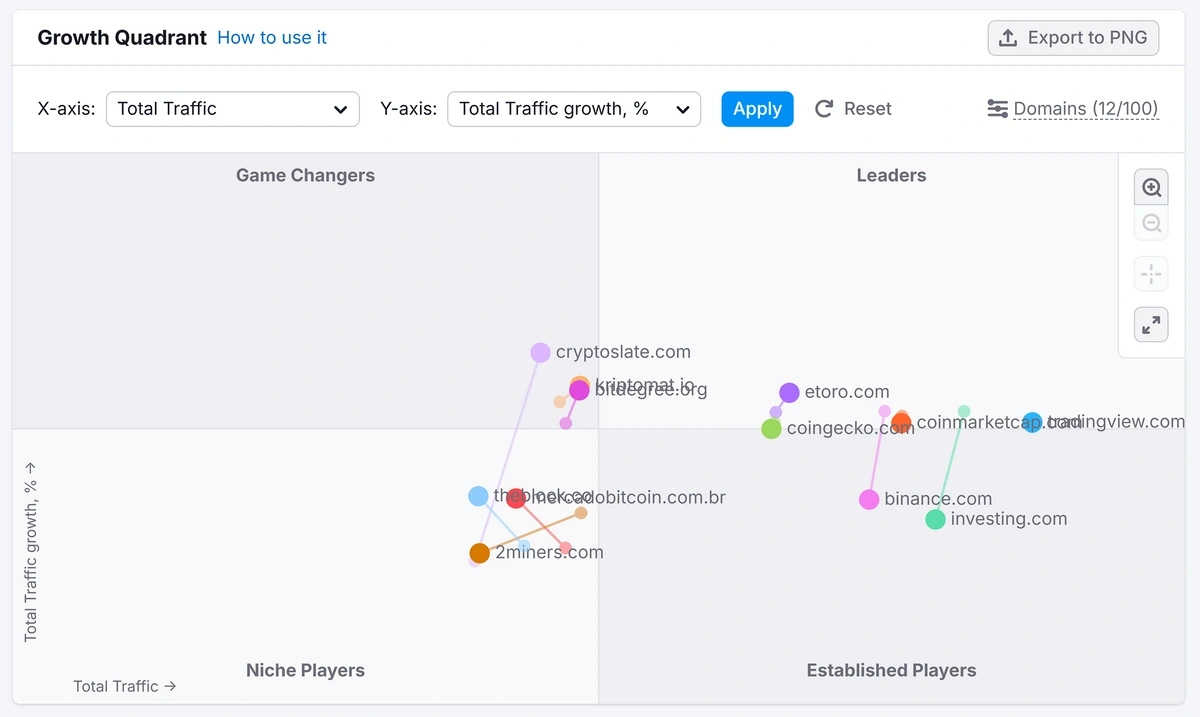Image resolution: width=1200 pixels, height=717 pixels.
Task: Click the investing.com green dot
Action: pos(935,519)
